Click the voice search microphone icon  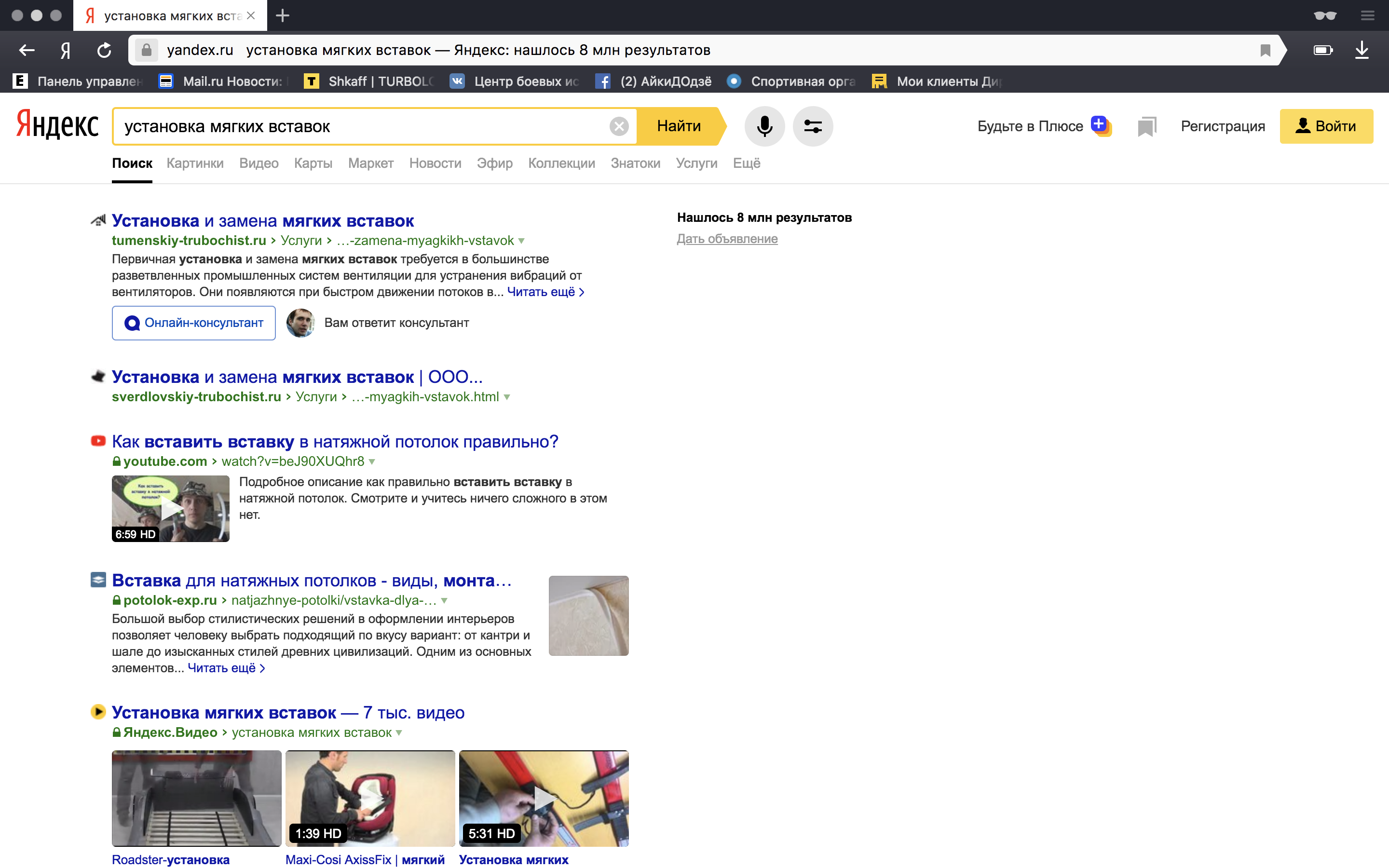pyautogui.click(x=764, y=126)
